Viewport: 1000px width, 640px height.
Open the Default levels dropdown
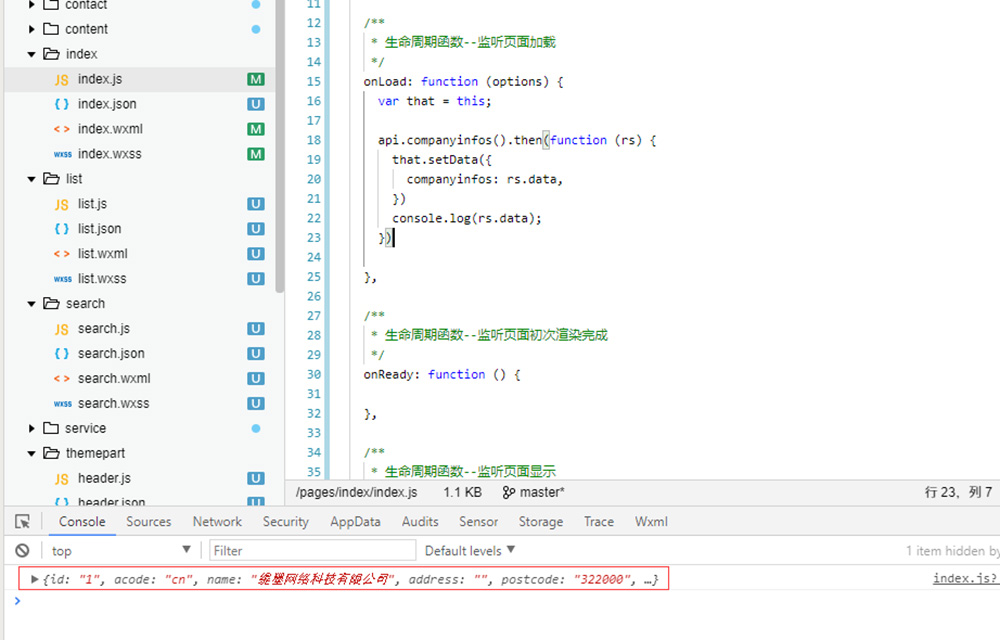click(x=470, y=551)
